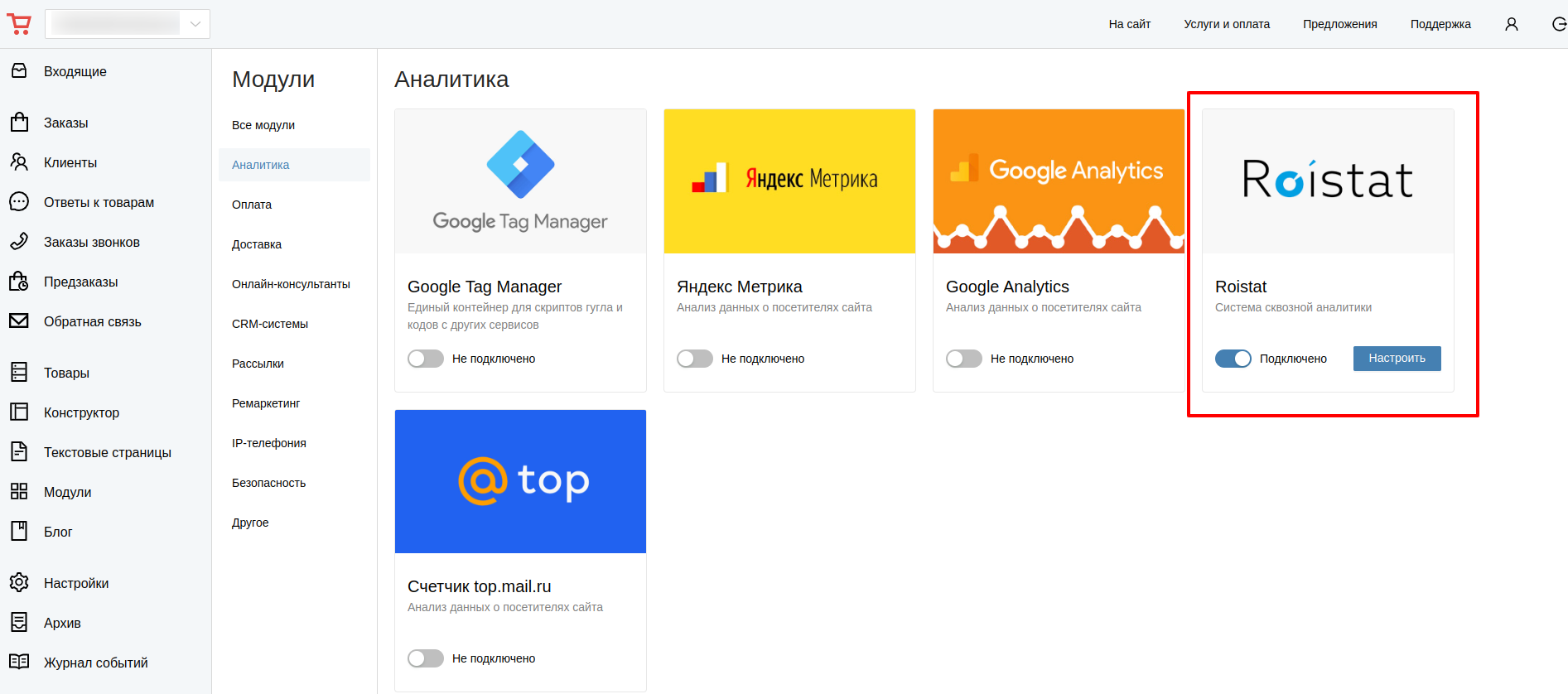This screenshot has width=1568, height=694.
Task: Click the Roistat card title text
Action: tap(1241, 287)
